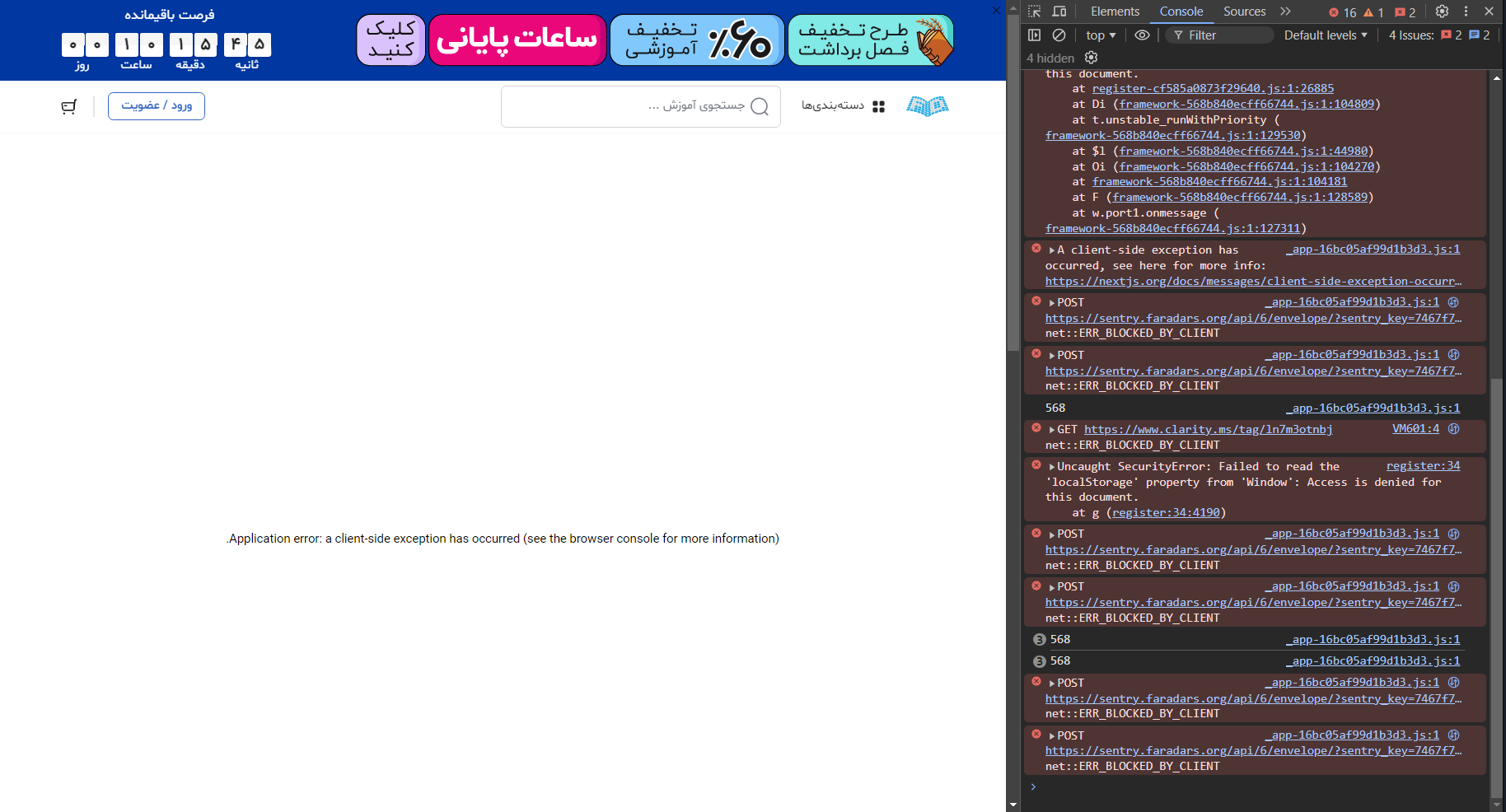Focus the console Filter field
The width and height of the screenshot is (1506, 812).
1219,35
